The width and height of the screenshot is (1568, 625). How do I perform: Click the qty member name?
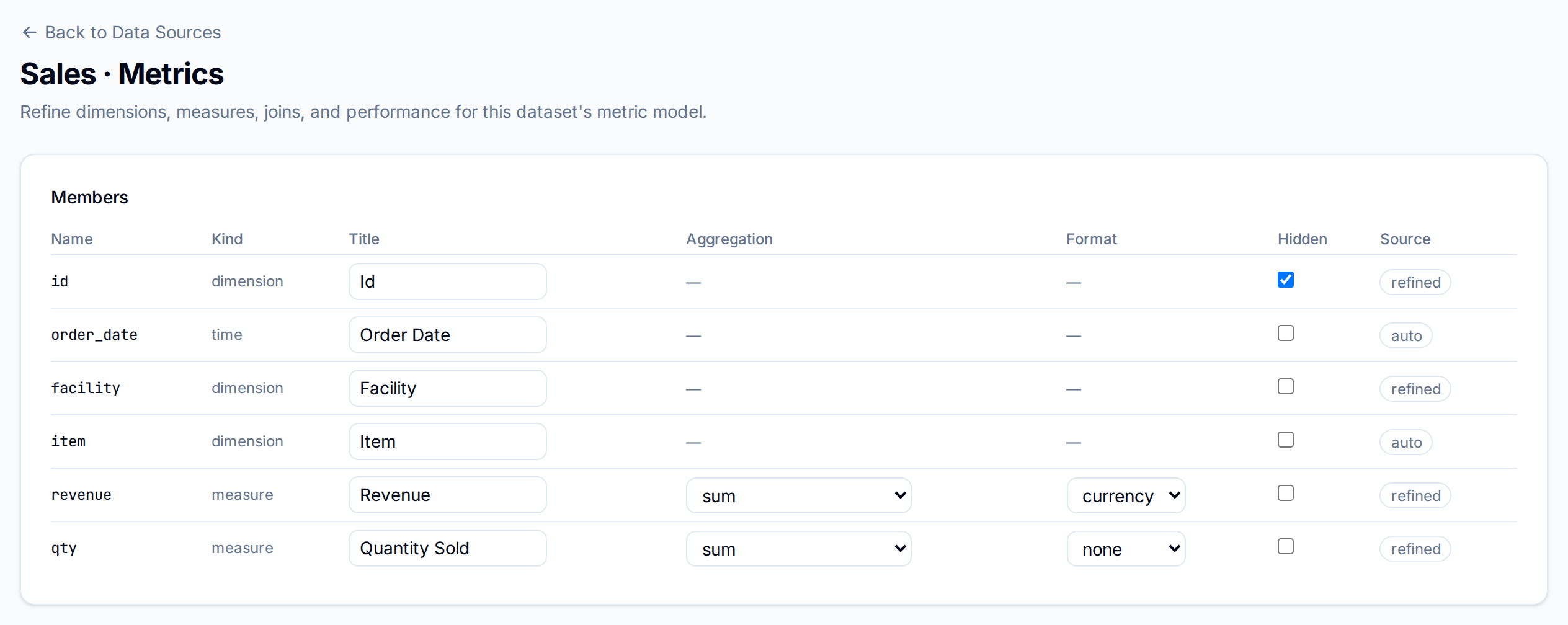64,549
